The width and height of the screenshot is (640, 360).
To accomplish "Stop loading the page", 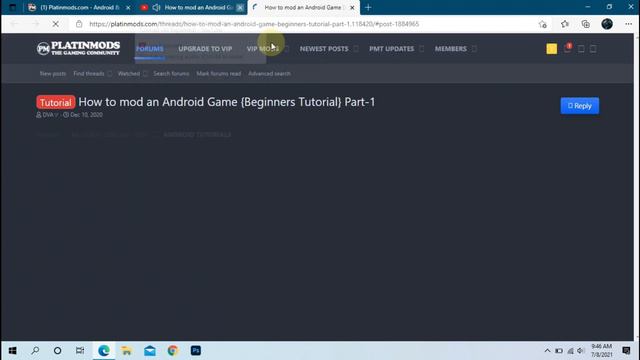I will tap(56, 24).
